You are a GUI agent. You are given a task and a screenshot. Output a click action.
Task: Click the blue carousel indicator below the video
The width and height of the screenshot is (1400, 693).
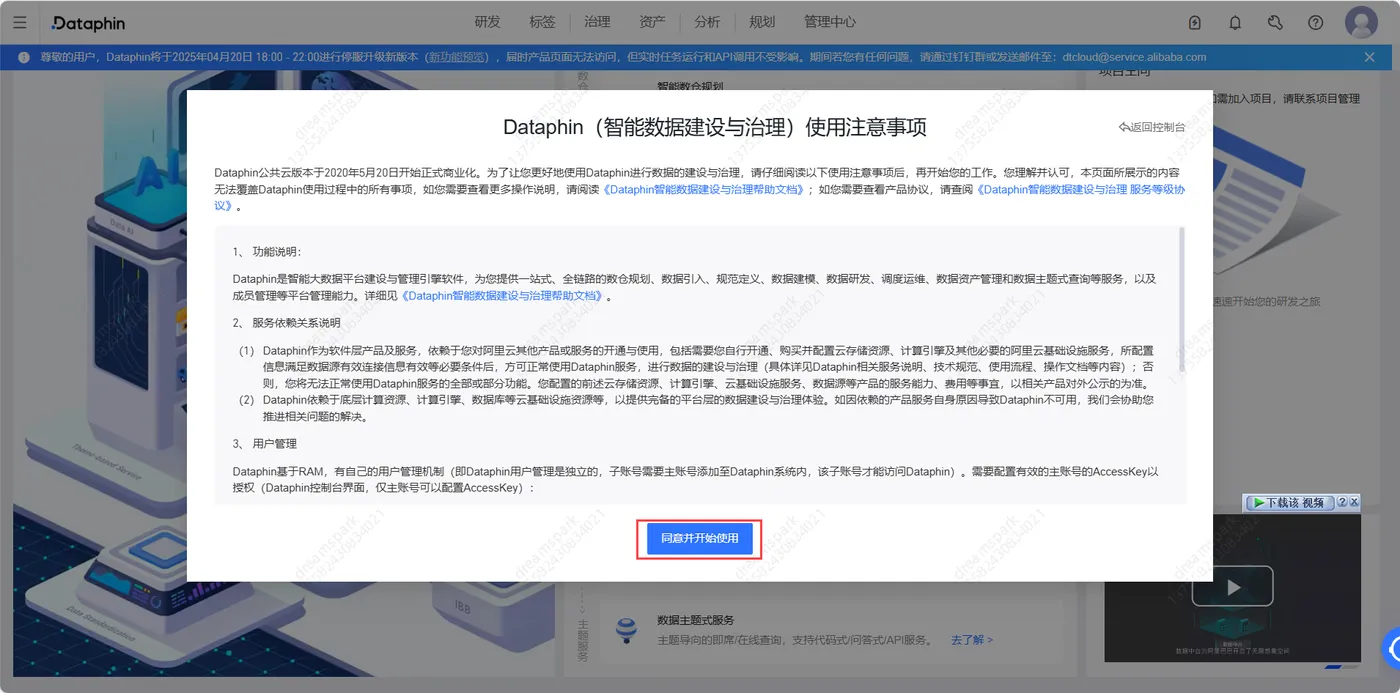(1333, 666)
